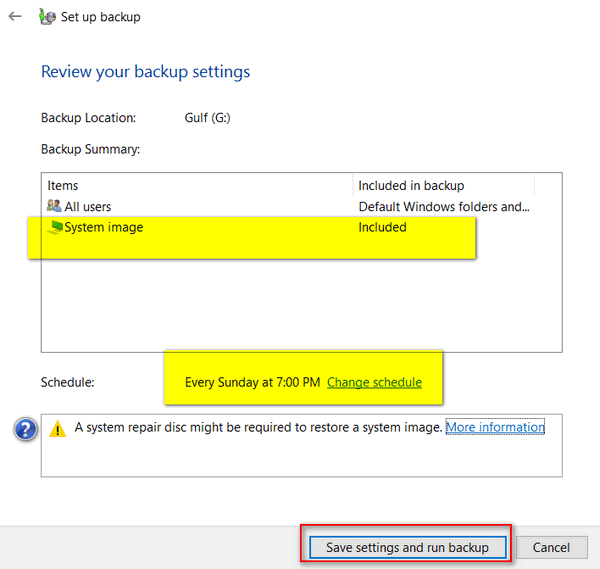The image size is (600, 569).
Task: Click the blue help question mark icon
Action: pos(26,429)
